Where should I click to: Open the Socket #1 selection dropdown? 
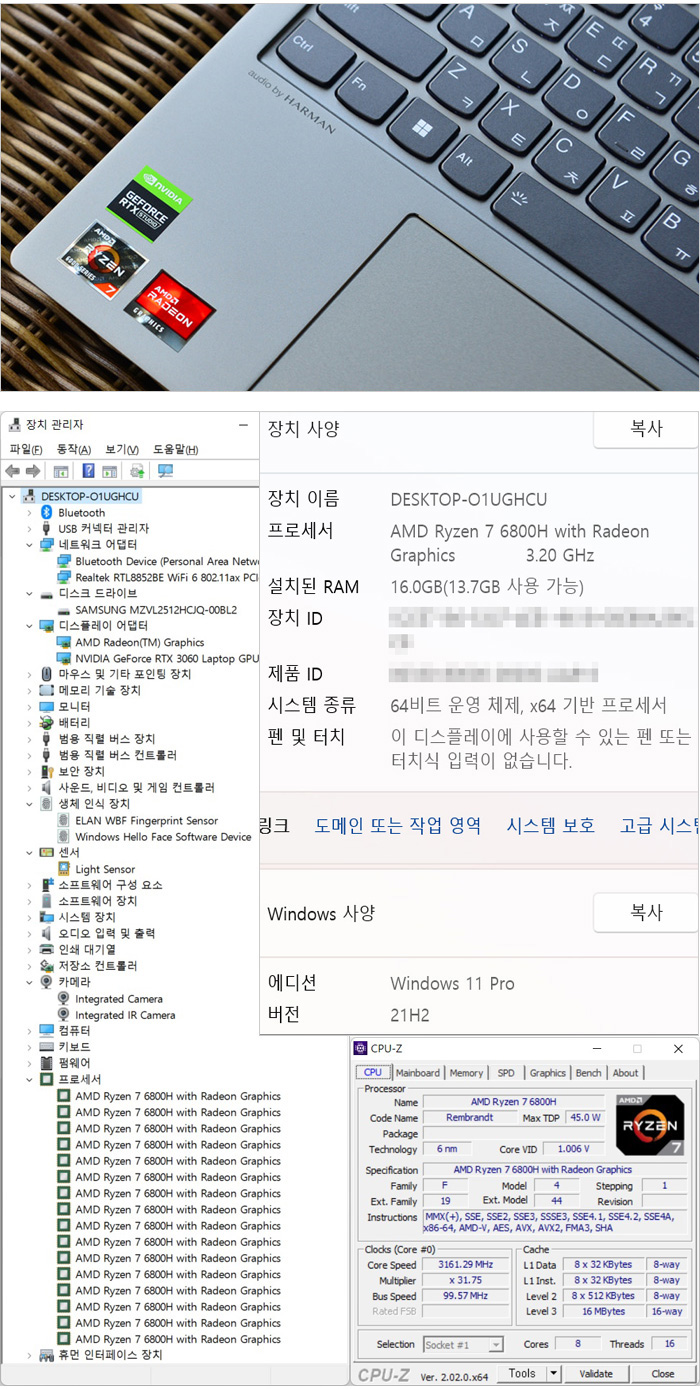463,1345
